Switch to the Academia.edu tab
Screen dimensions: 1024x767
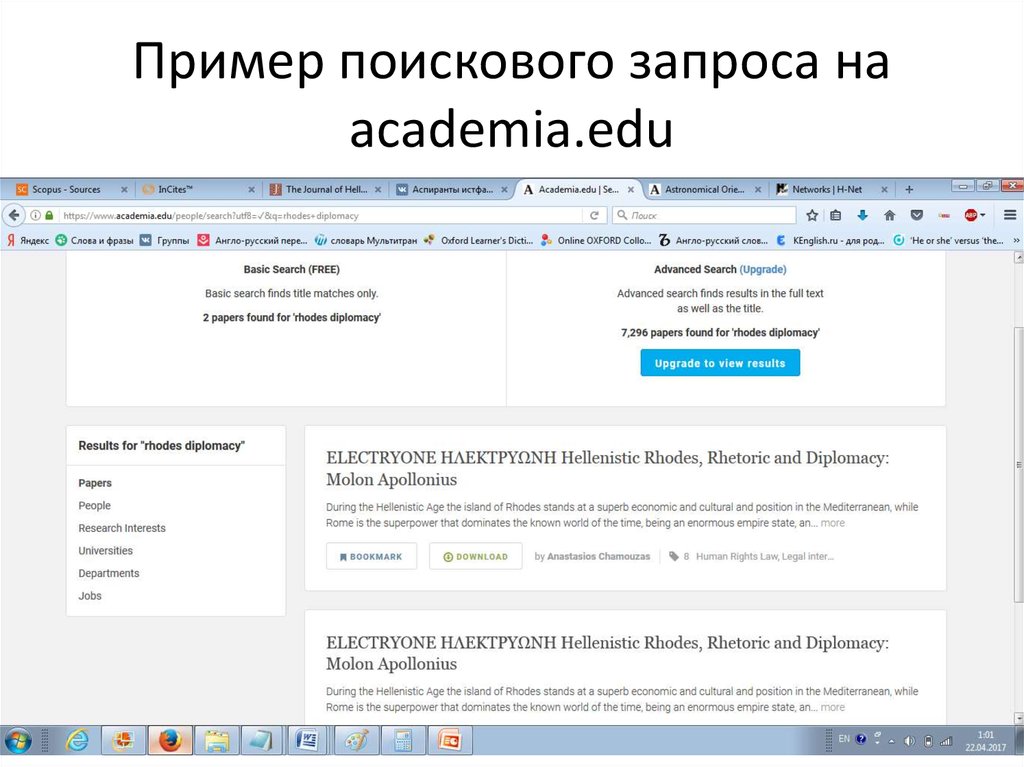575,188
